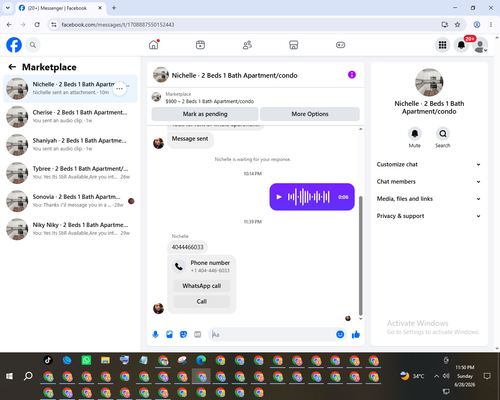
Task: Open Chrome's three-dot menu
Action: click(x=491, y=25)
